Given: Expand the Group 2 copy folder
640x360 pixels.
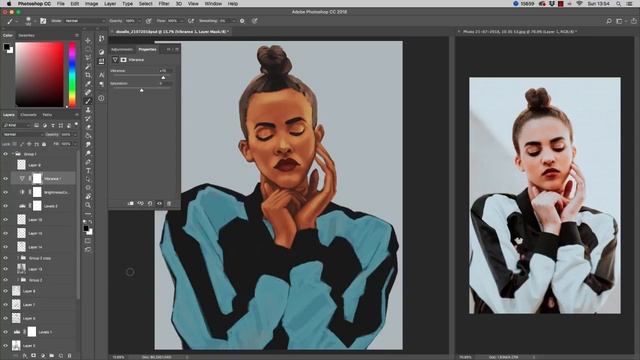Looking at the screenshot, I should (x=18, y=258).
